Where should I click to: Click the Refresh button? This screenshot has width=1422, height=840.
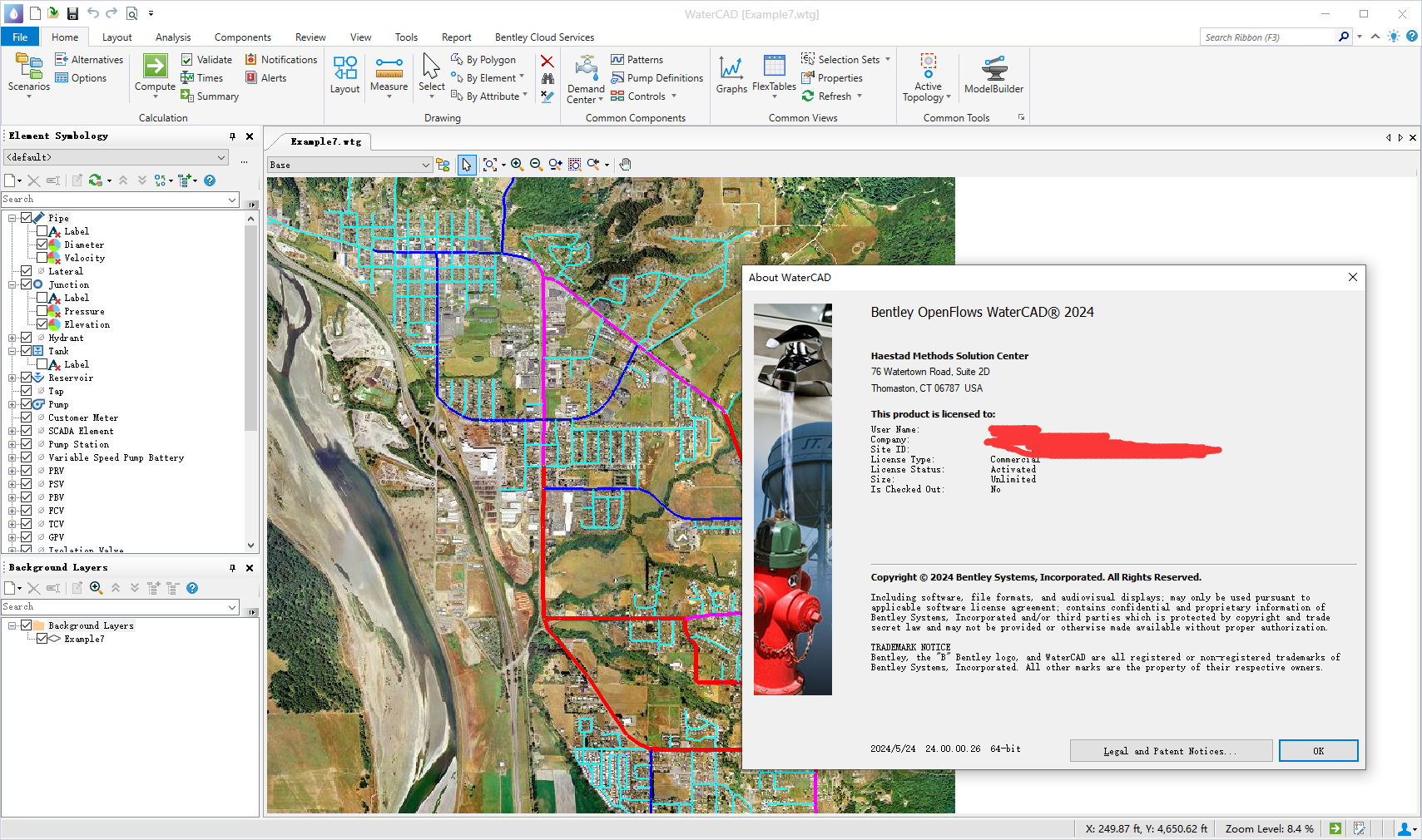point(826,96)
